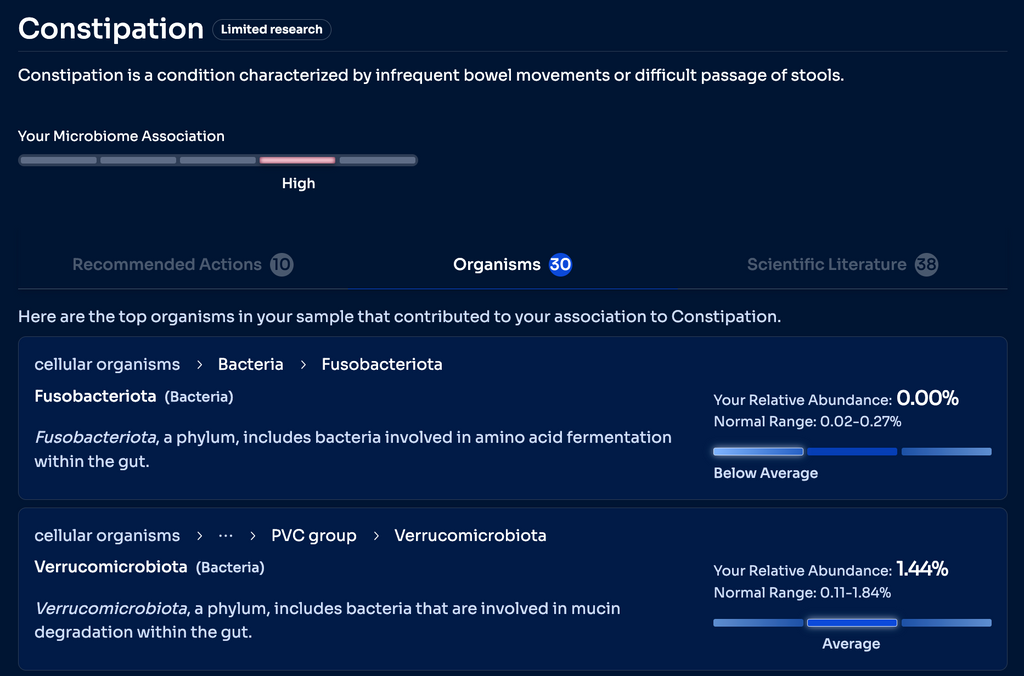The width and height of the screenshot is (1024, 676).
Task: Select the Organisms tab
Action: [x=496, y=265]
